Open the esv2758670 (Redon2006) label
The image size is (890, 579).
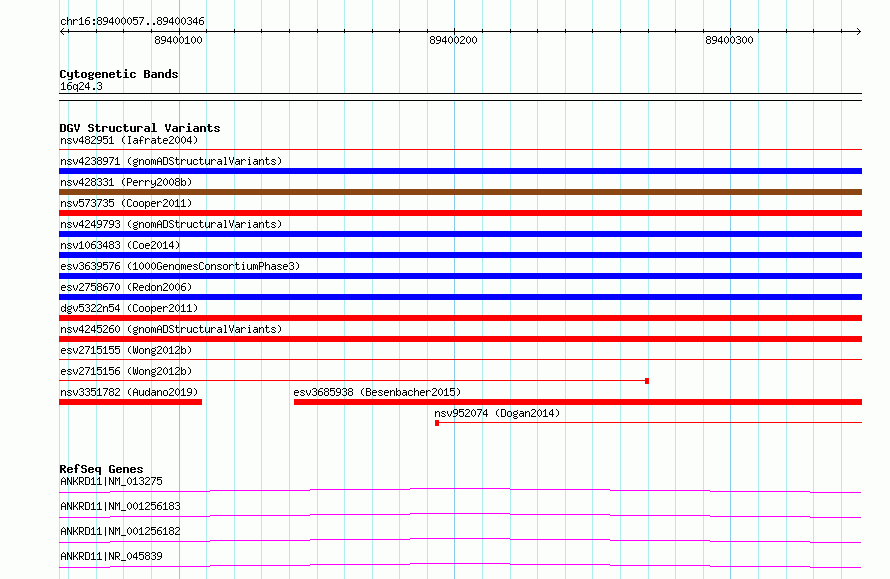coord(126,287)
